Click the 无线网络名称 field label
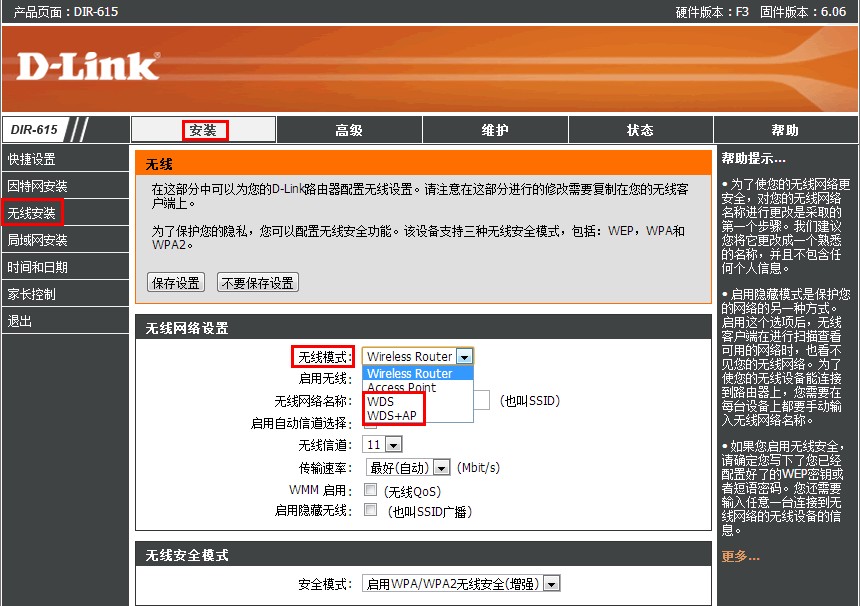Viewport: 860px width, 606px height. pos(313,401)
